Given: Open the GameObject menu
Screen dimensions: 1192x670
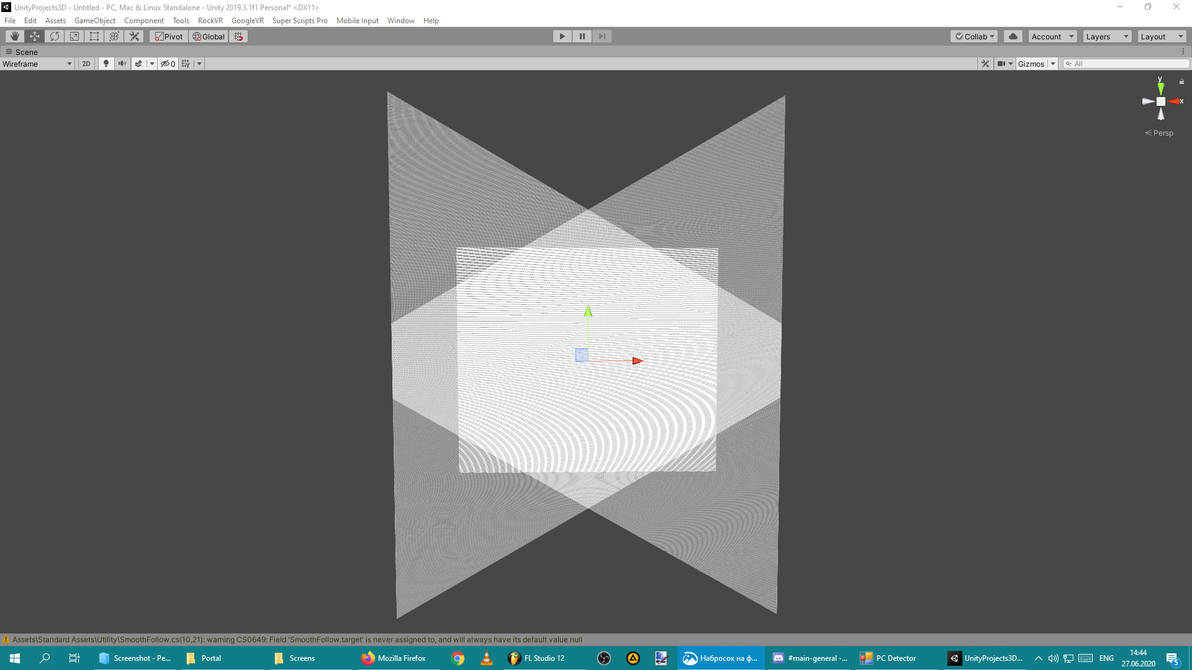Looking at the screenshot, I should [x=94, y=20].
